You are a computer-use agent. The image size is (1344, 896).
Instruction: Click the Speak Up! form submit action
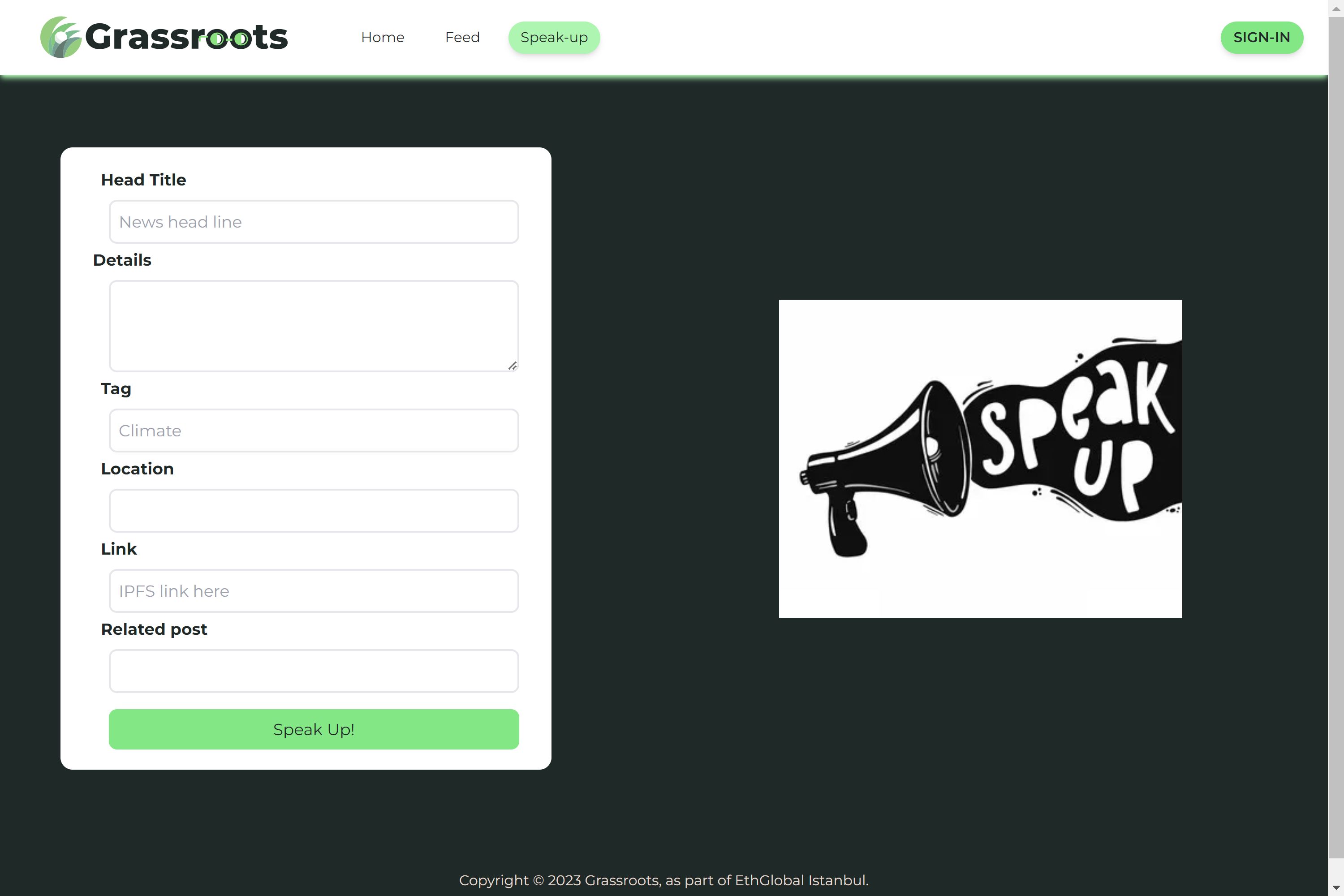[314, 729]
